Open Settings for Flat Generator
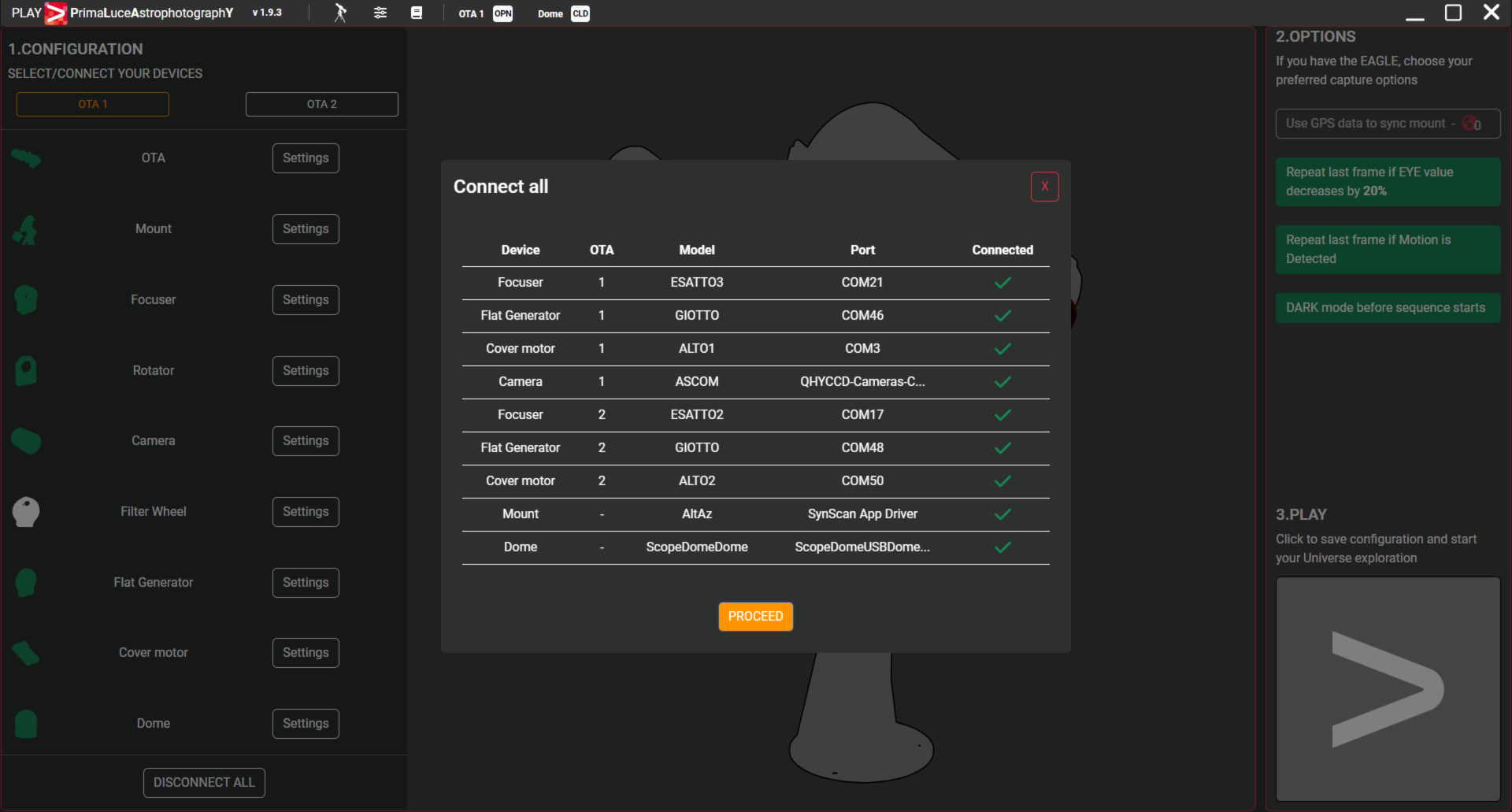 306,583
